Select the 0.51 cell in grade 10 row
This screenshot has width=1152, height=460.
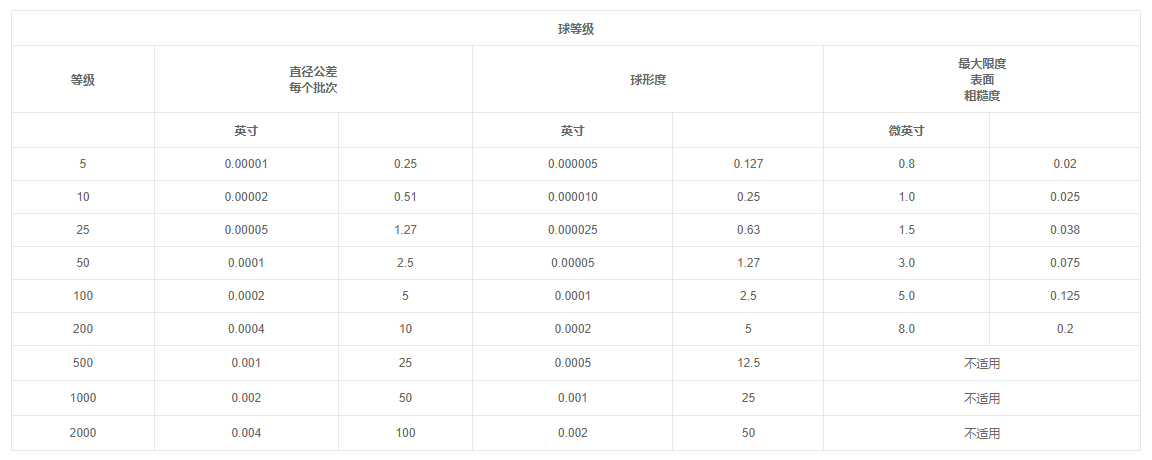[x=405, y=197]
